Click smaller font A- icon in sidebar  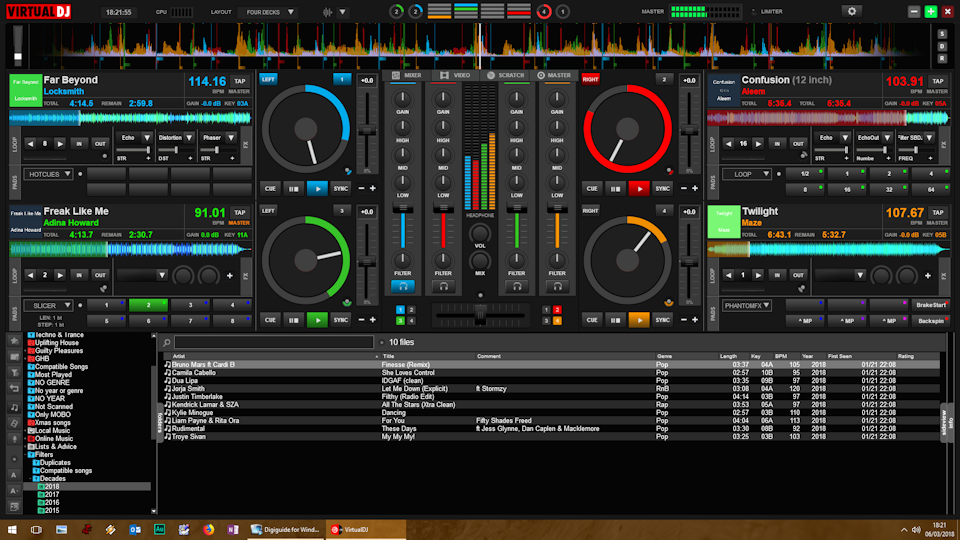coord(14,490)
